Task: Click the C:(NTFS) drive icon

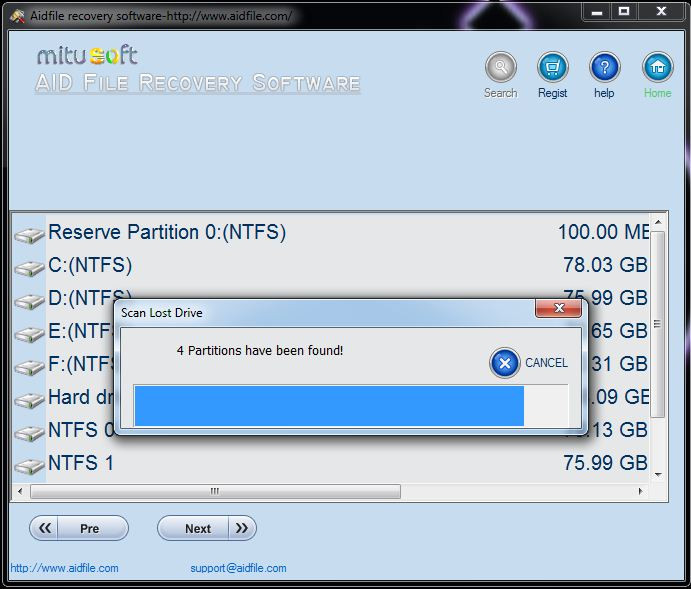Action: click(30, 268)
